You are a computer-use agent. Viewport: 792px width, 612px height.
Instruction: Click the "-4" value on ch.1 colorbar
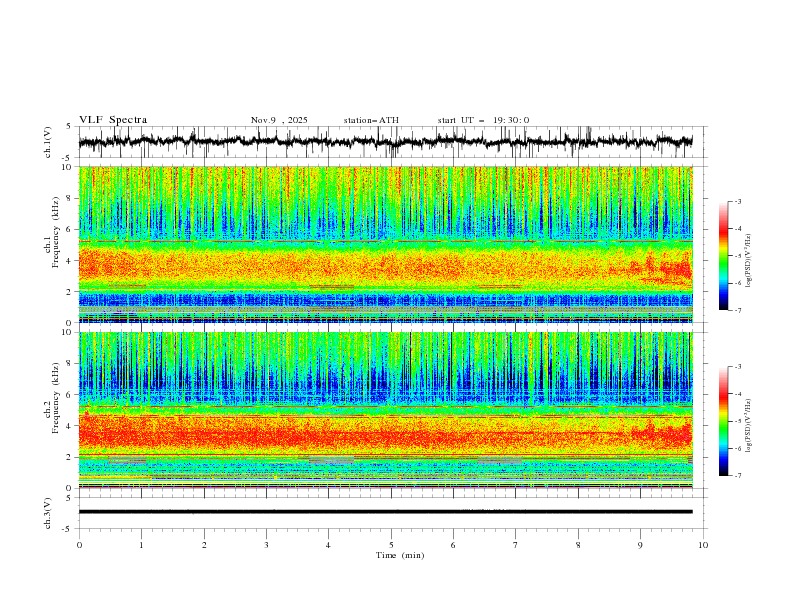(x=737, y=229)
